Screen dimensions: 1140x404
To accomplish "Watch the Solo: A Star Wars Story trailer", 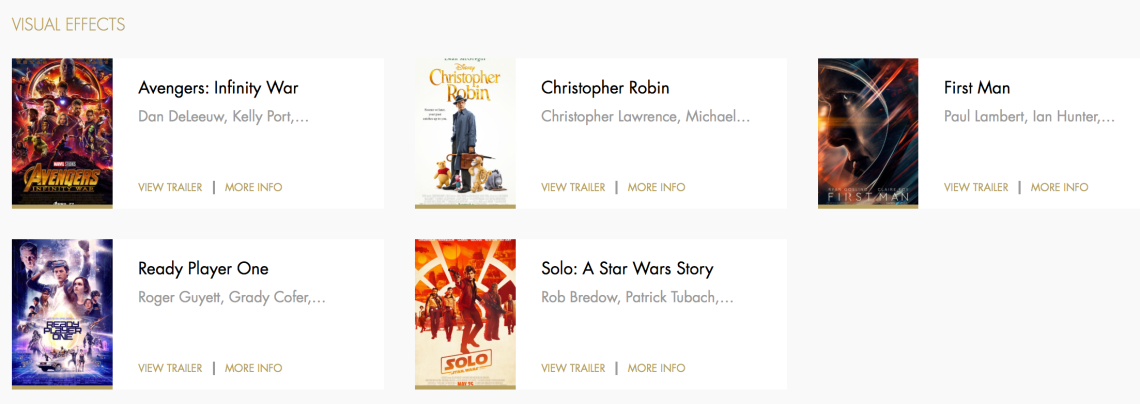I will click(573, 368).
